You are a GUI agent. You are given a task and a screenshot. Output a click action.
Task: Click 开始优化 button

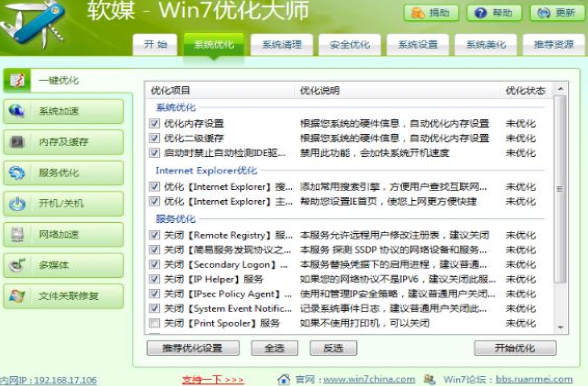click(x=515, y=348)
